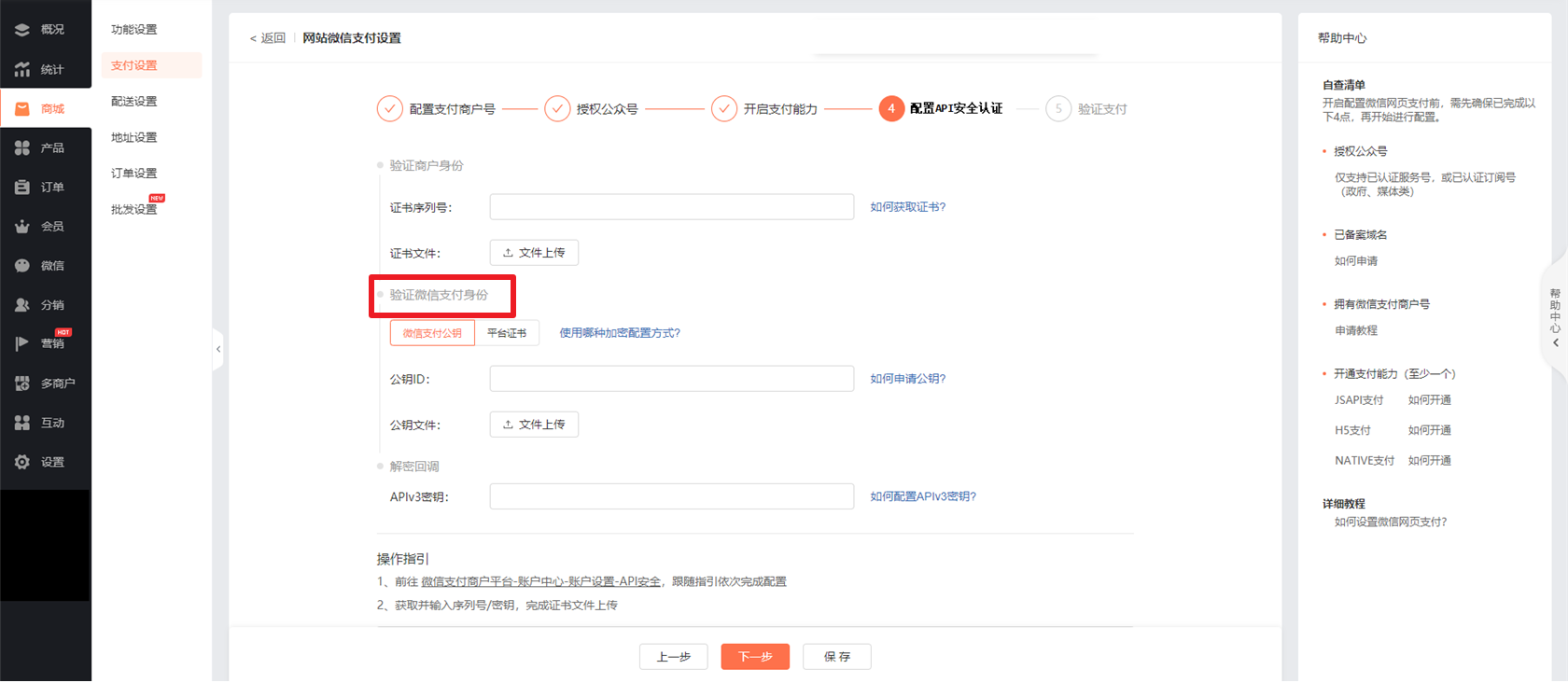The width and height of the screenshot is (1568, 683).
Task: Go back using 返回 link
Action: click(268, 38)
